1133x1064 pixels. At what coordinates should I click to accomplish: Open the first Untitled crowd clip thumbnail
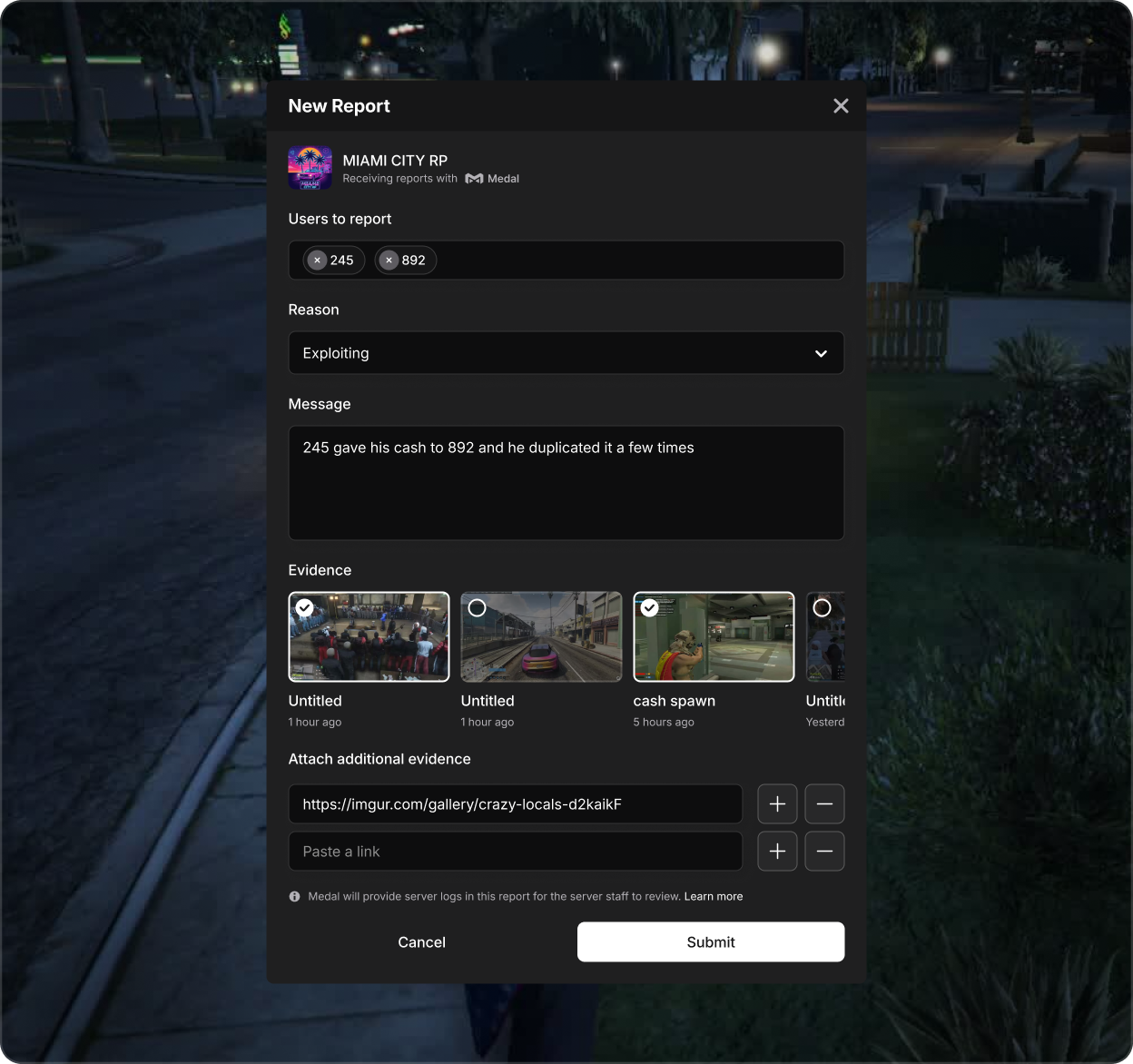coord(369,636)
